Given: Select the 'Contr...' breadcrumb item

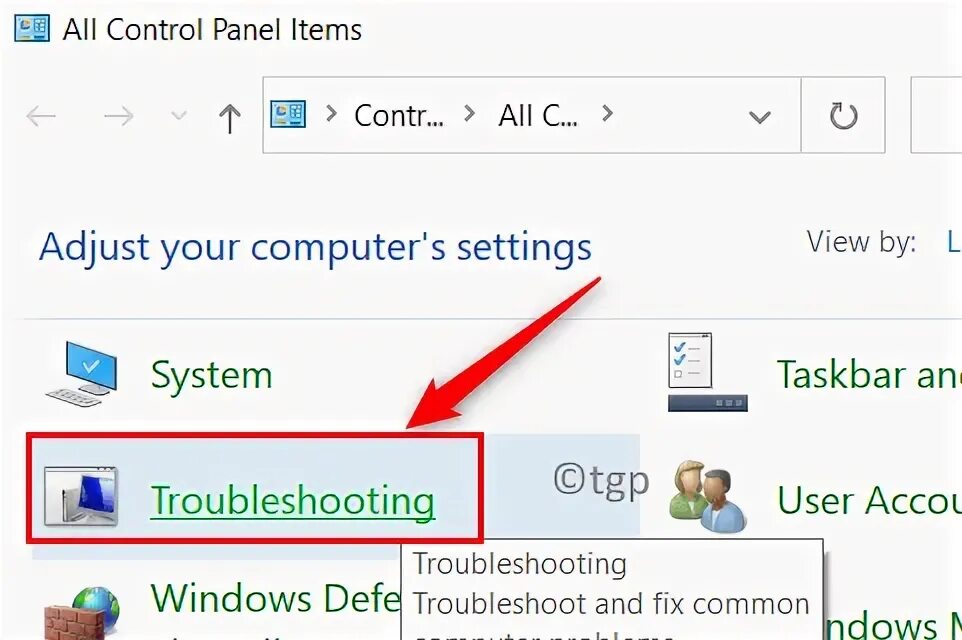Looking at the screenshot, I should coord(399,115).
